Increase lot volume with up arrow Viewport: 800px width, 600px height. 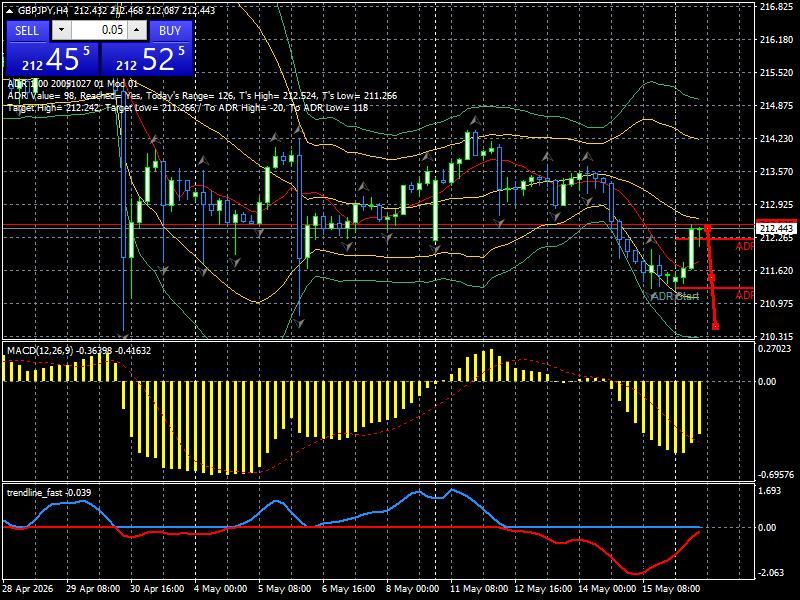[137, 30]
